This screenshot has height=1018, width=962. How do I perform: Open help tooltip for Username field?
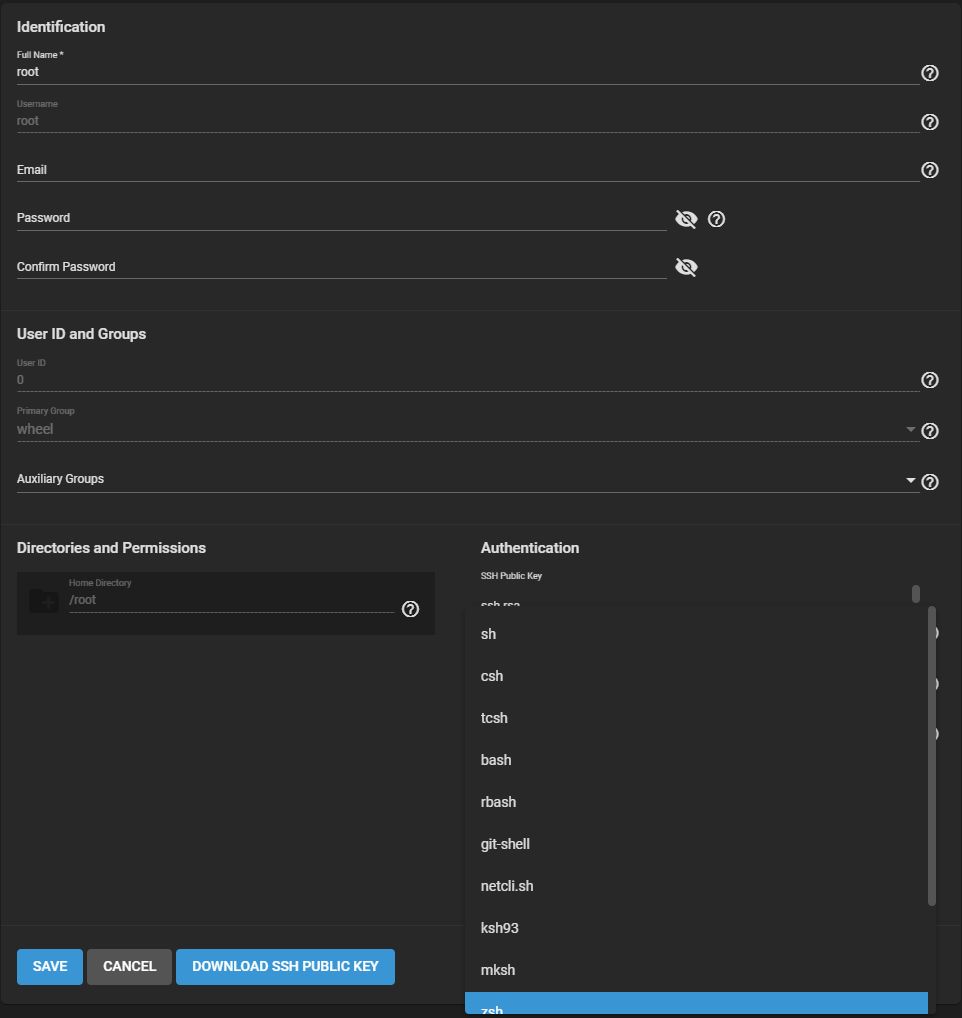tap(929, 122)
